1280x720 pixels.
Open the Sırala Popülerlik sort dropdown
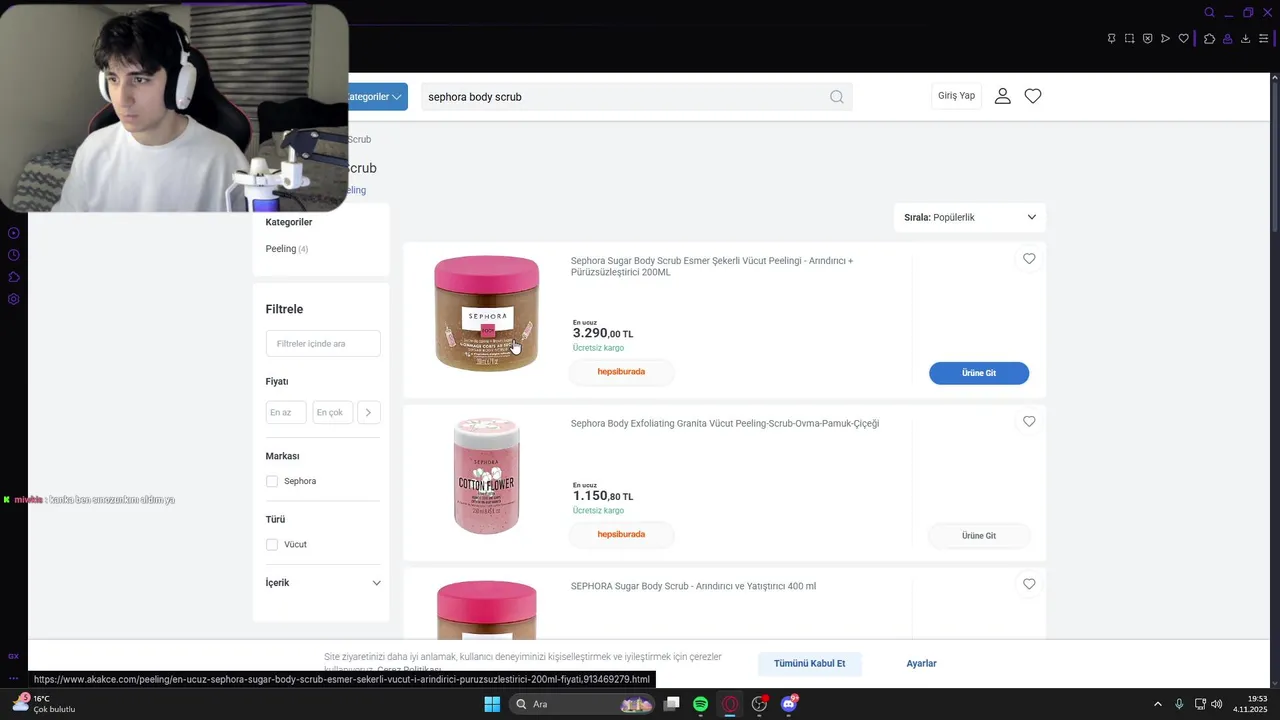[x=970, y=217]
